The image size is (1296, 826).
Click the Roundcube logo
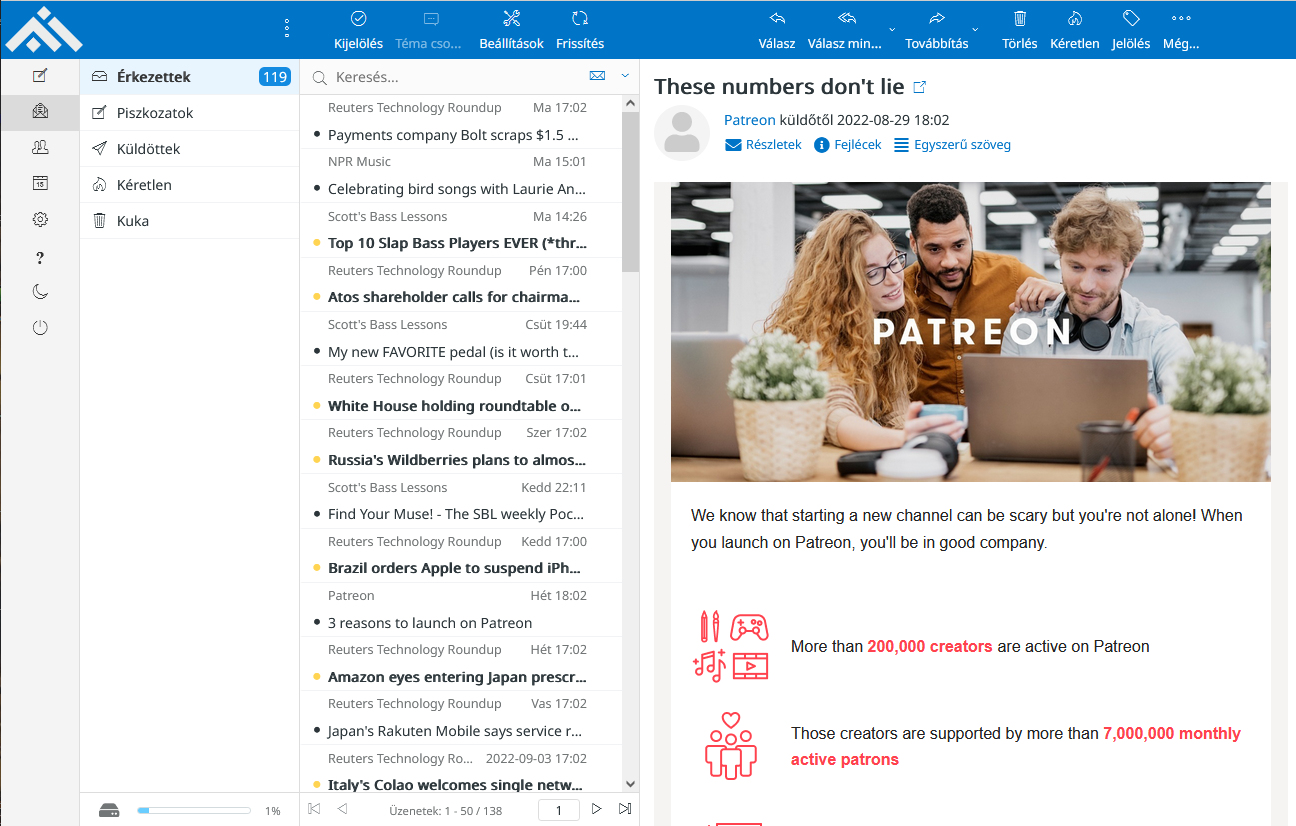pyautogui.click(x=43, y=29)
